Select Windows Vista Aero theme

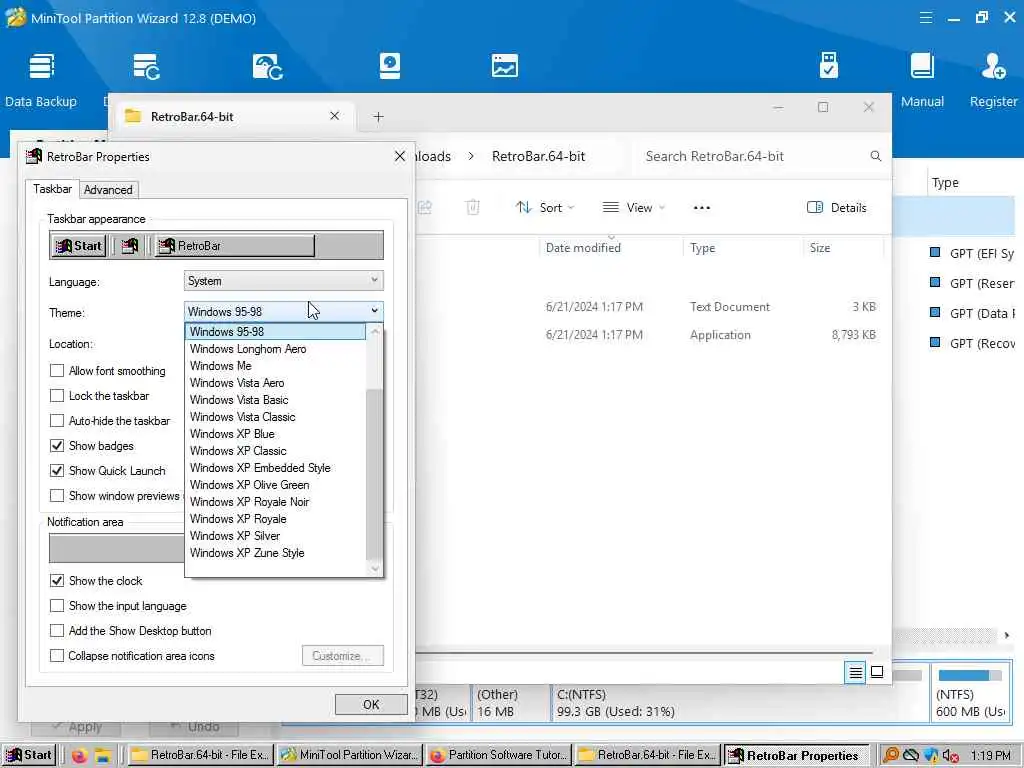click(x=276, y=383)
